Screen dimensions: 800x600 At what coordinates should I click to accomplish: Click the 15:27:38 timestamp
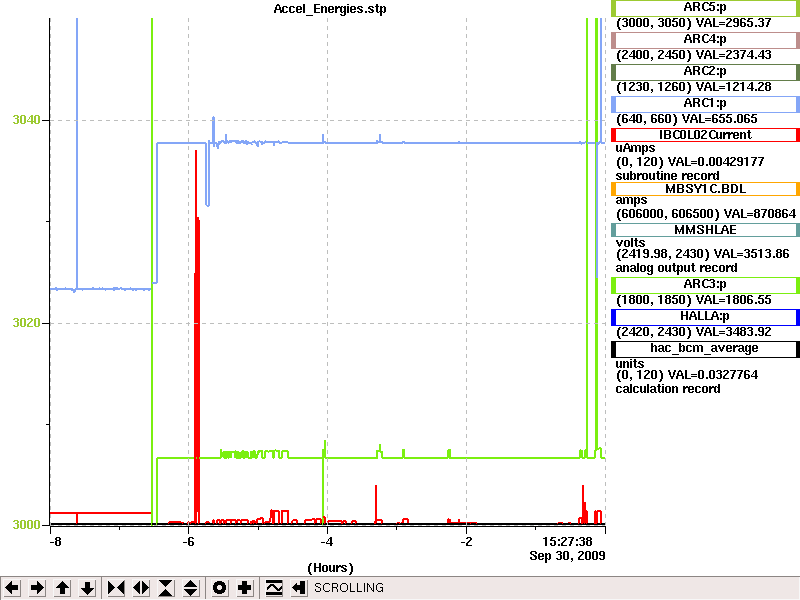567,542
